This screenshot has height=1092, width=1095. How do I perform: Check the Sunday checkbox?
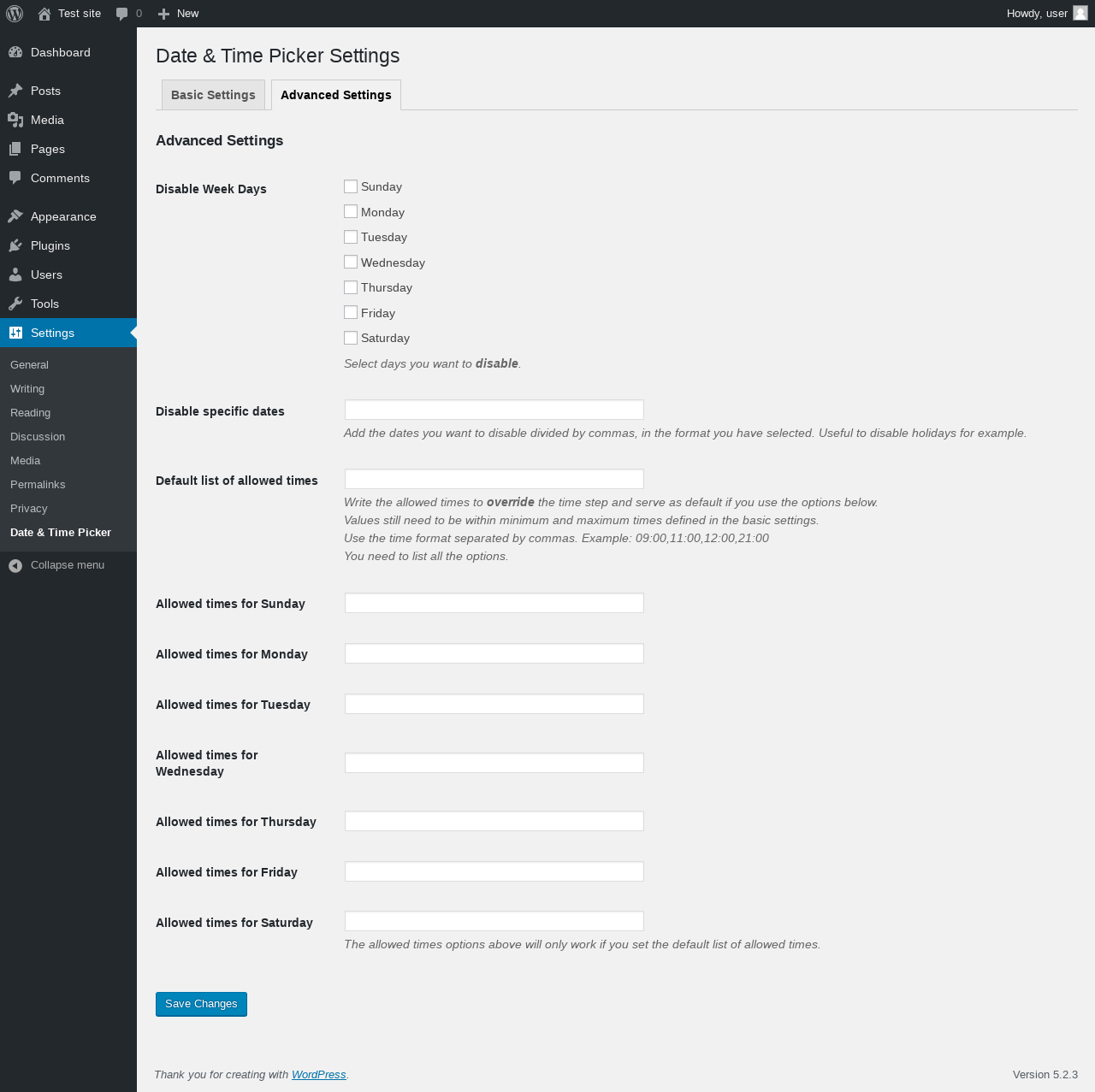tap(351, 186)
